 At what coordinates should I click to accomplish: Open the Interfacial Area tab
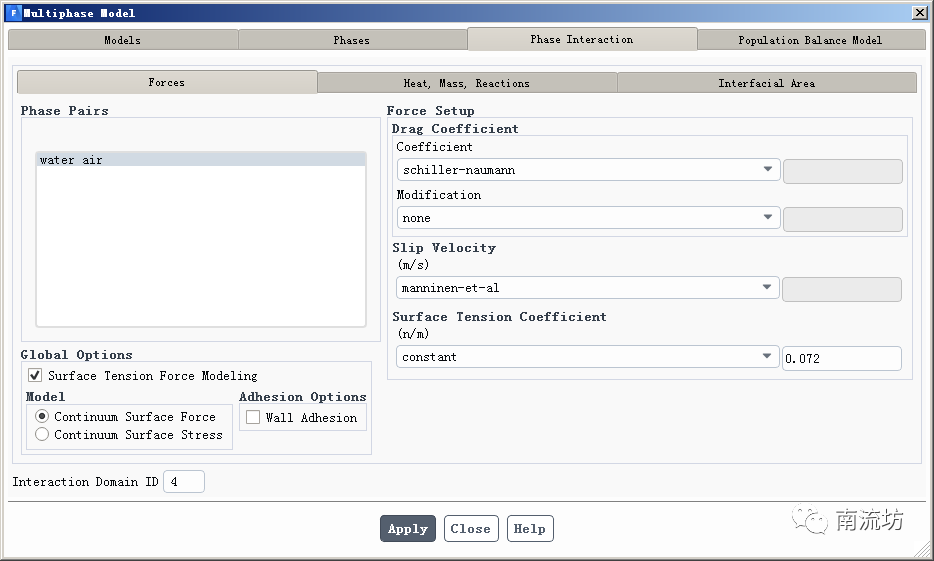[x=767, y=83]
